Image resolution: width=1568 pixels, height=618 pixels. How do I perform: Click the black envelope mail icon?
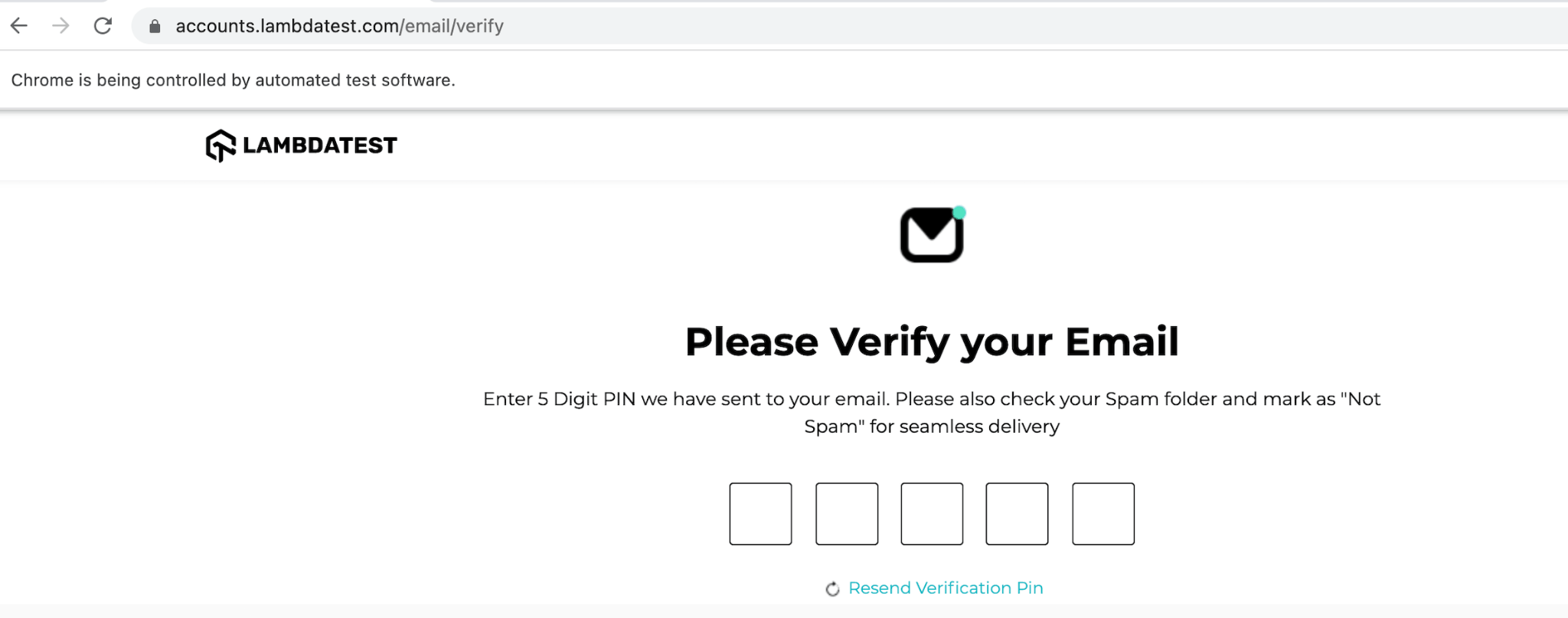coord(931,236)
